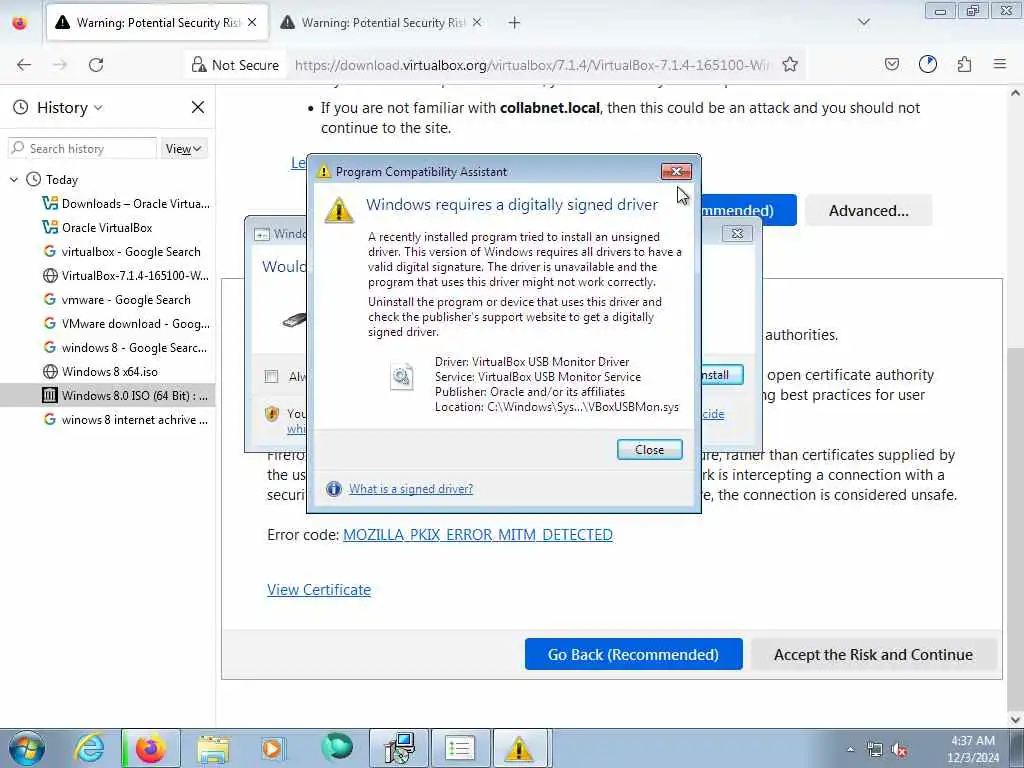
Task: Switch to the first Warning tab
Action: click(157, 23)
